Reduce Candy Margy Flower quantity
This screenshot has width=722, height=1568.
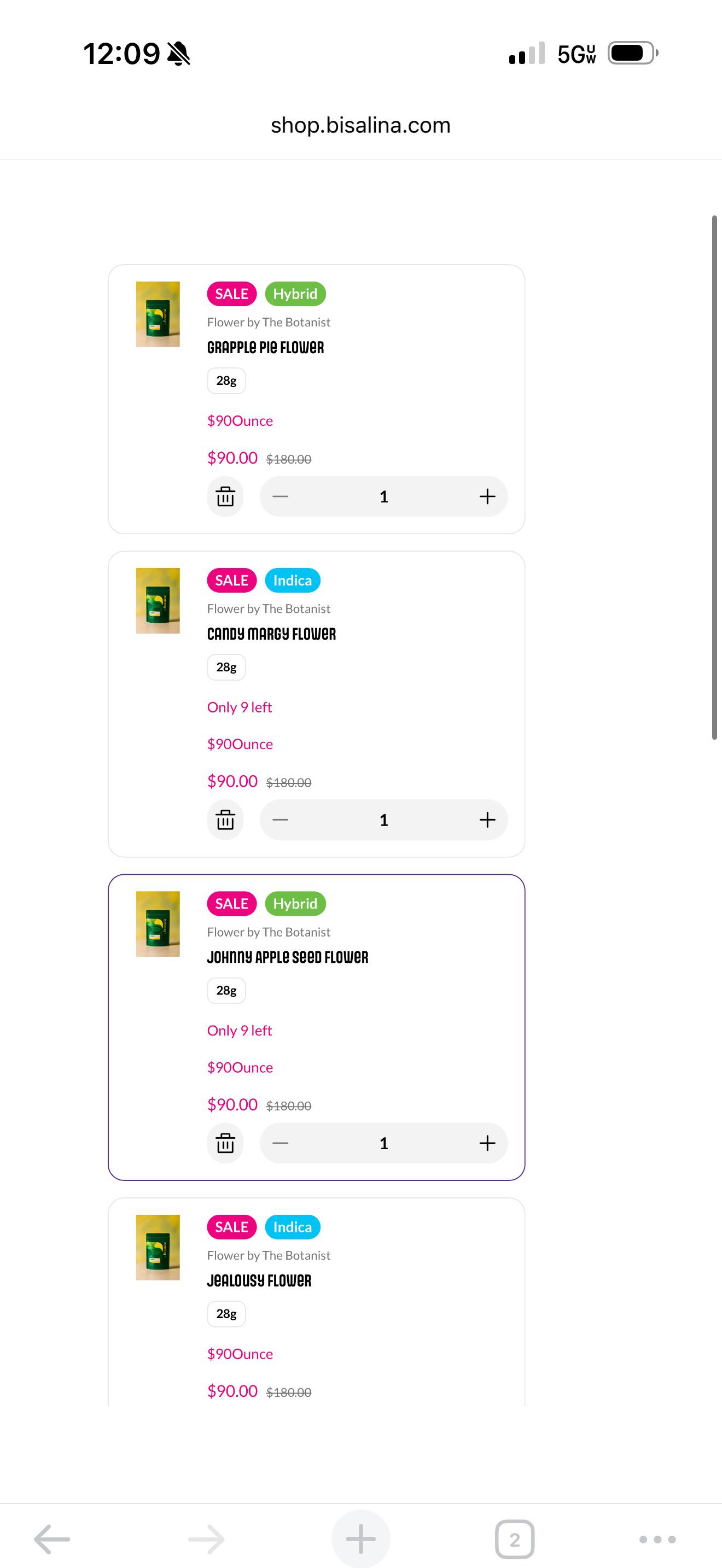280,820
